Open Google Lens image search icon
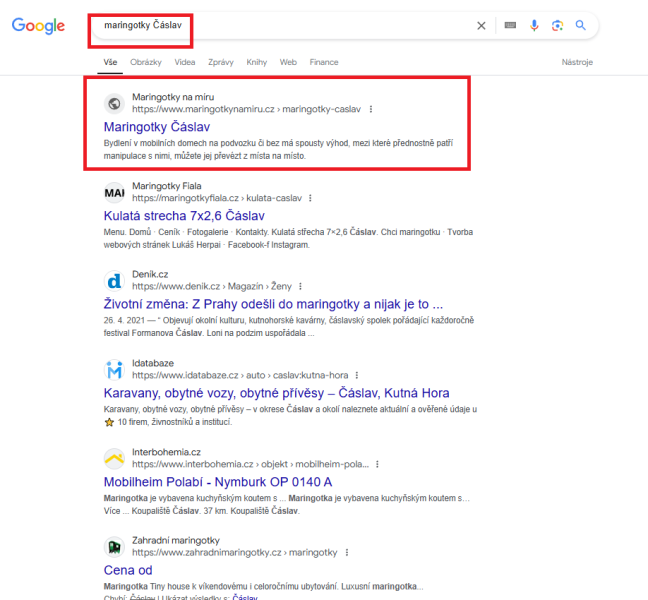The height and width of the screenshot is (600, 648). point(557,26)
